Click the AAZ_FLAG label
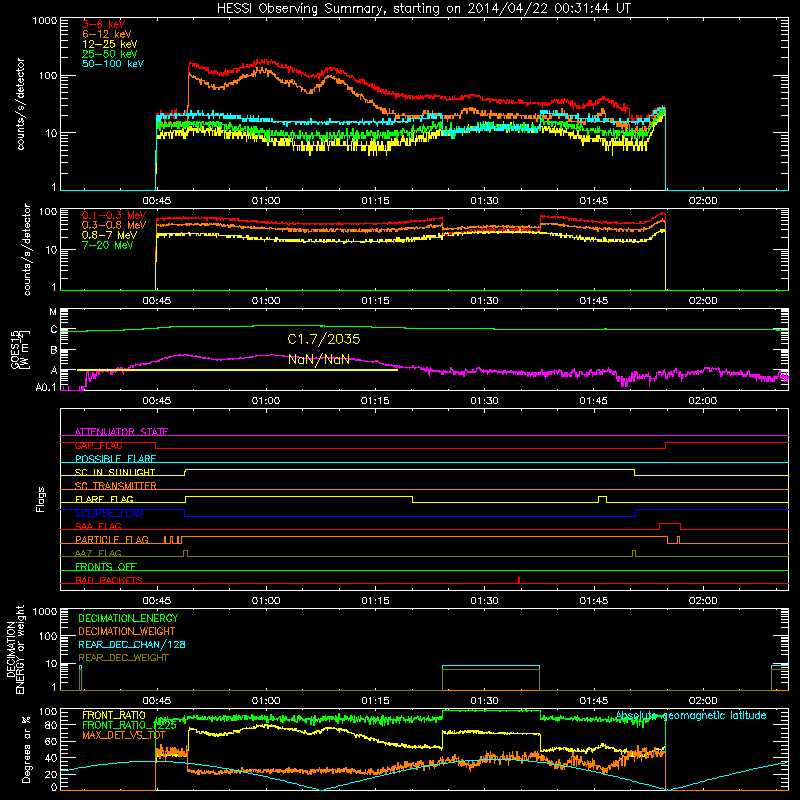The width and height of the screenshot is (800, 800). tap(98, 553)
